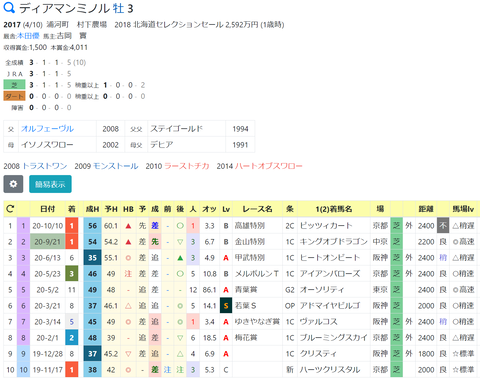The height and width of the screenshot is (379, 480).
Task: Click race name 青葉賞
Action: coord(246,290)
